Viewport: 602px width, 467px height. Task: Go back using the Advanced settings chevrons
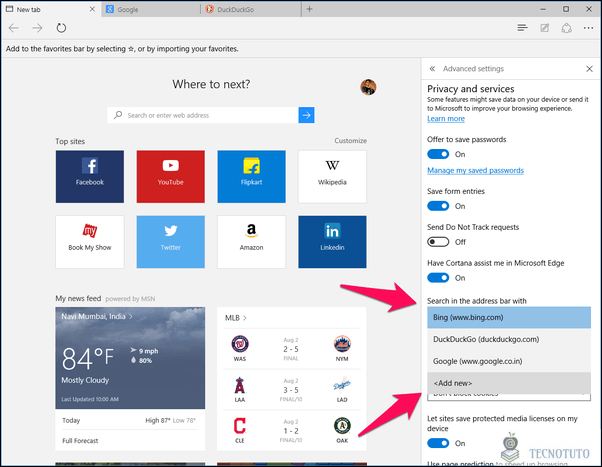(x=432, y=69)
